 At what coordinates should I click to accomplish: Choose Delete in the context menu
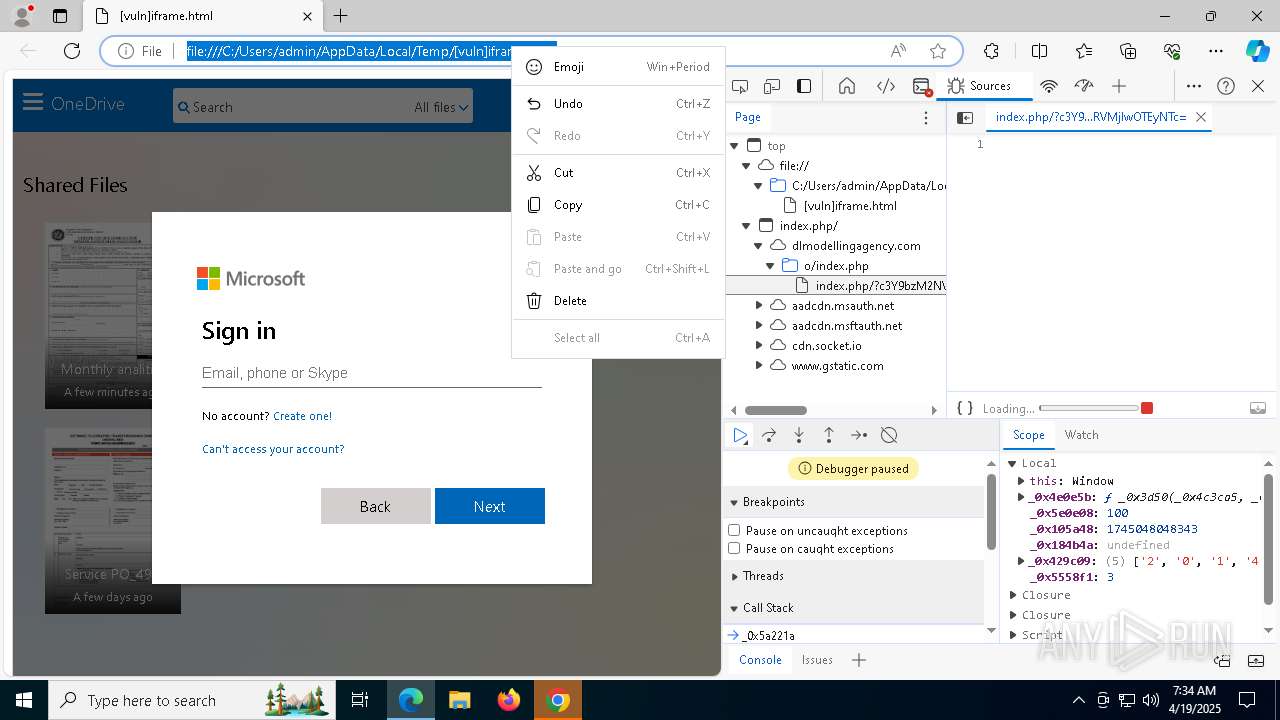pos(618,301)
